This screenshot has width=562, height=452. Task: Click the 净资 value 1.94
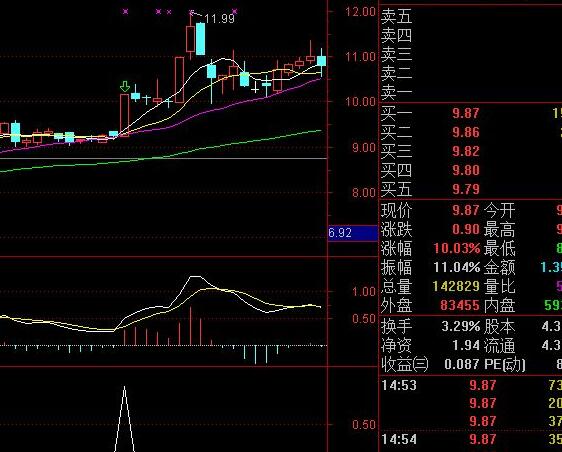point(466,345)
